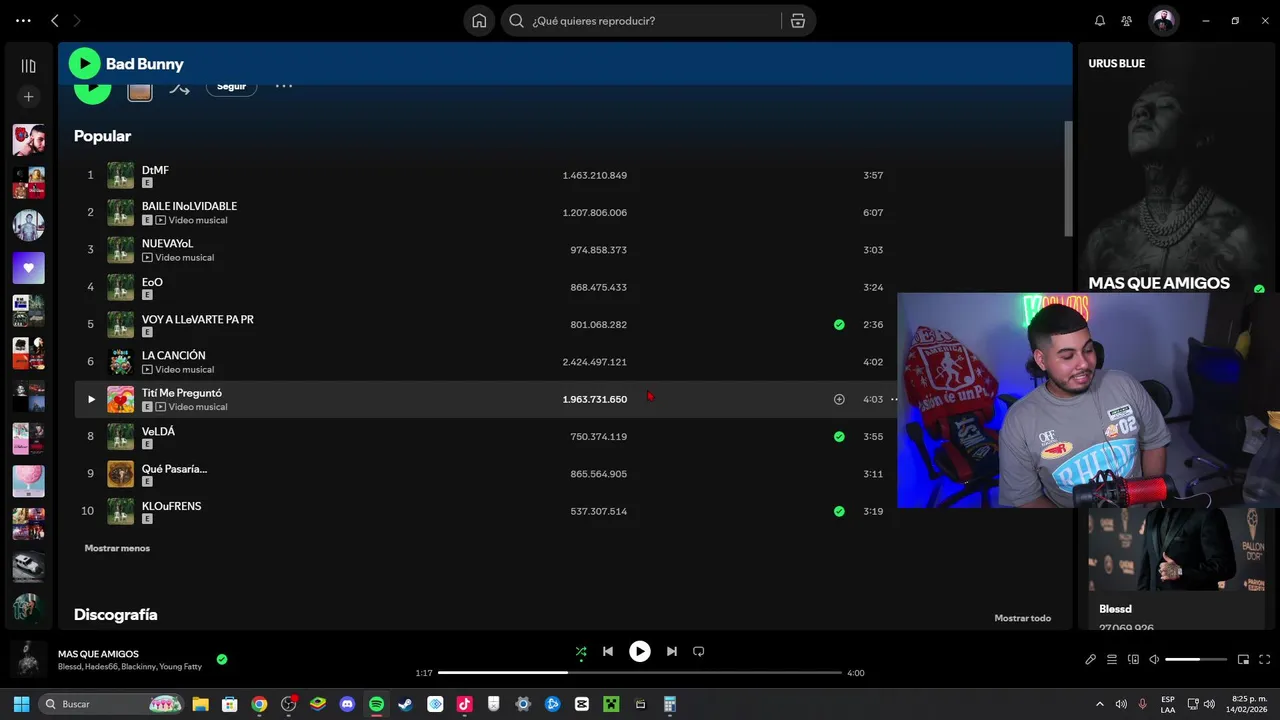Screen dimensions: 1280x720
Task: Open Blessd artist link in player bar
Action: 70,667
